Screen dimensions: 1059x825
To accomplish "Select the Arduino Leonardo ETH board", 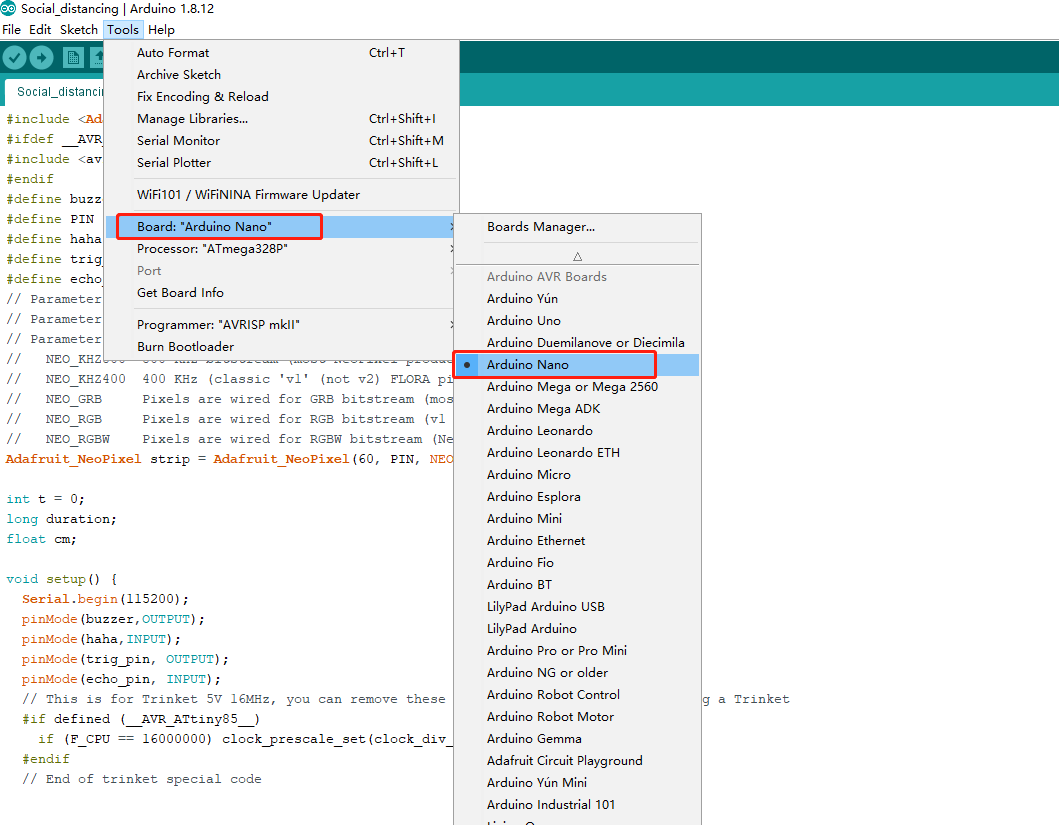I will (577, 452).
